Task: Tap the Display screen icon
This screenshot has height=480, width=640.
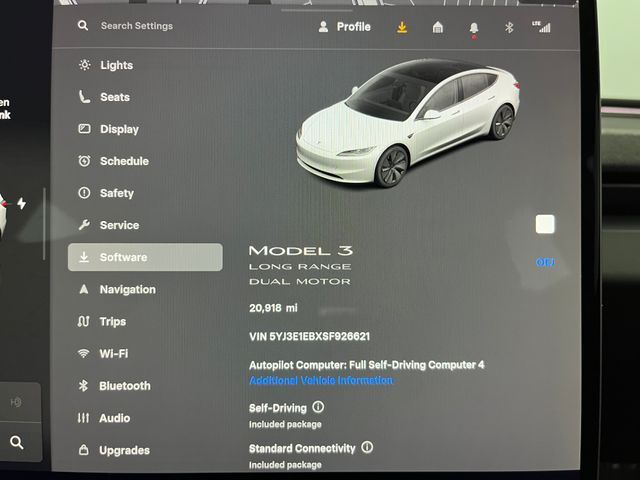Action: pos(84,129)
